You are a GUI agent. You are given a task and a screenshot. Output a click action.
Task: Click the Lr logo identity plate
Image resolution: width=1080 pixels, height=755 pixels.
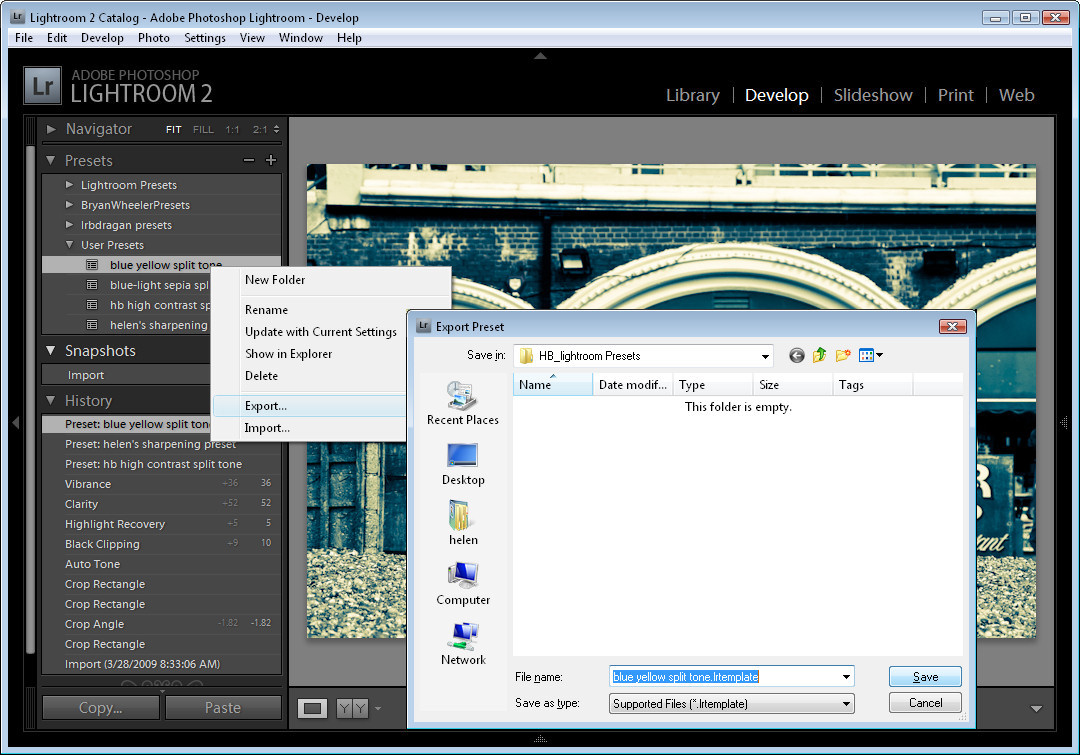click(43, 86)
